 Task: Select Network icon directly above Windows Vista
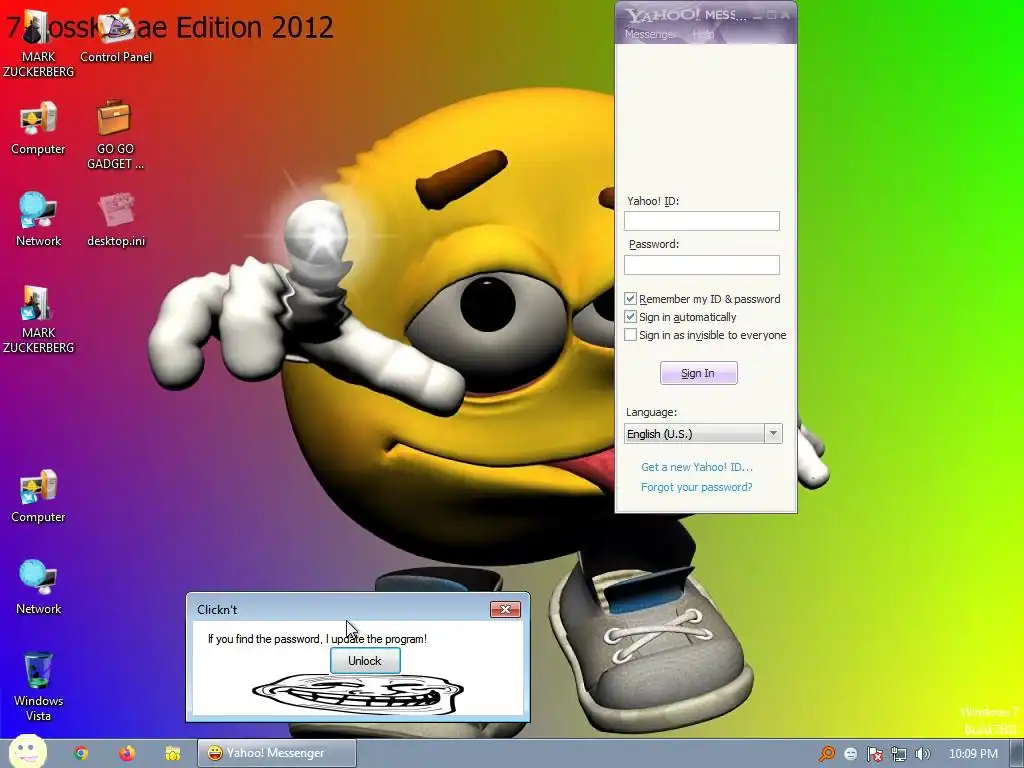tap(38, 587)
